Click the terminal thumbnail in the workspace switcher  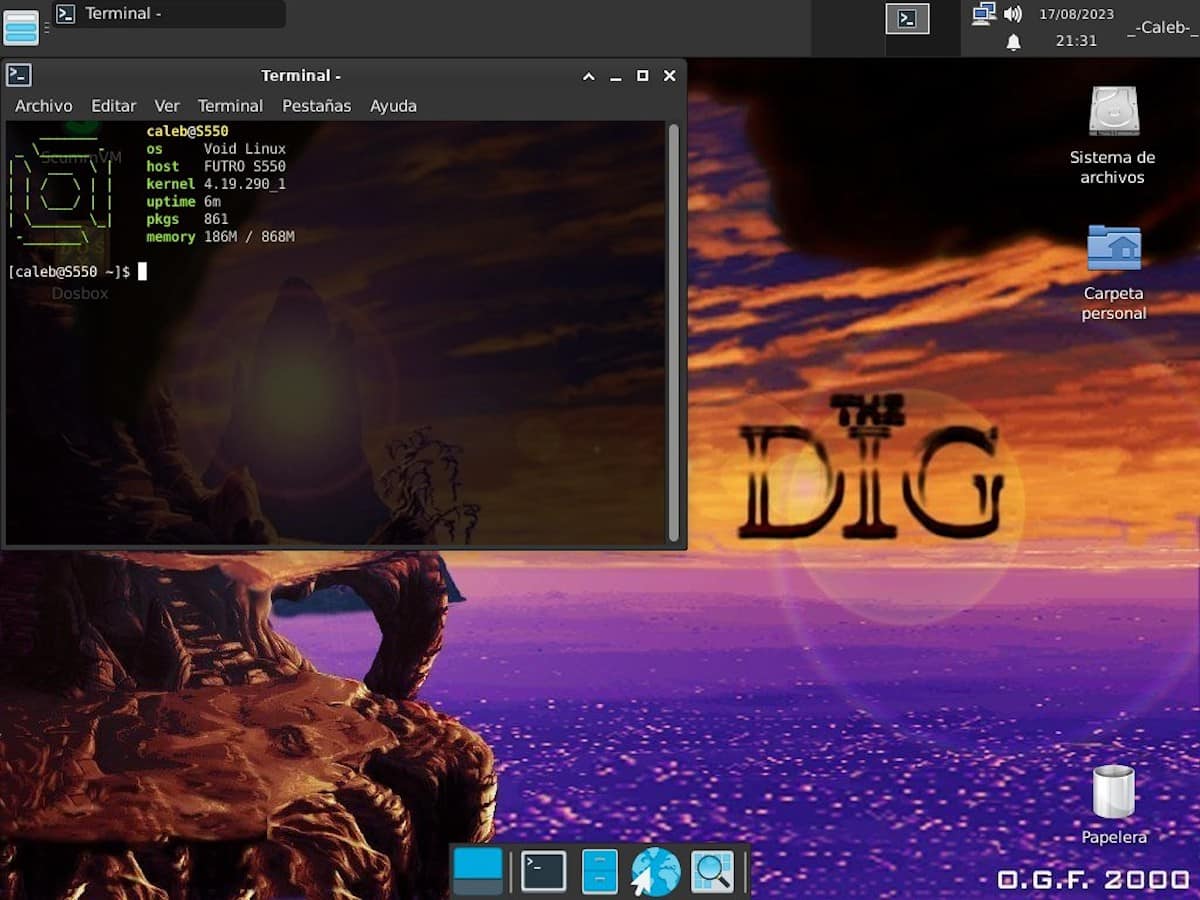pyautogui.click(x=907, y=18)
